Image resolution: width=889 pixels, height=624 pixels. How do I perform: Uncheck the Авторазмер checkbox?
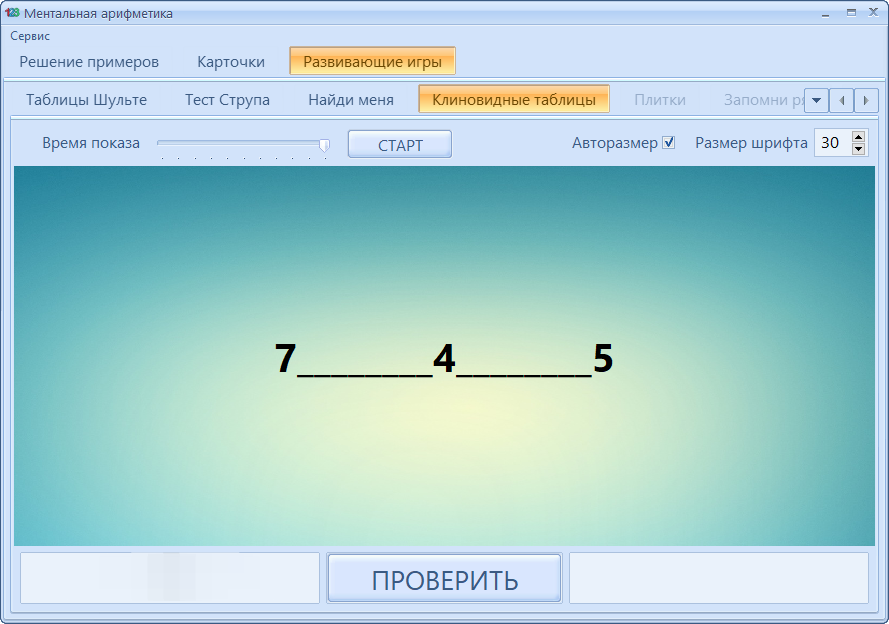click(666, 143)
